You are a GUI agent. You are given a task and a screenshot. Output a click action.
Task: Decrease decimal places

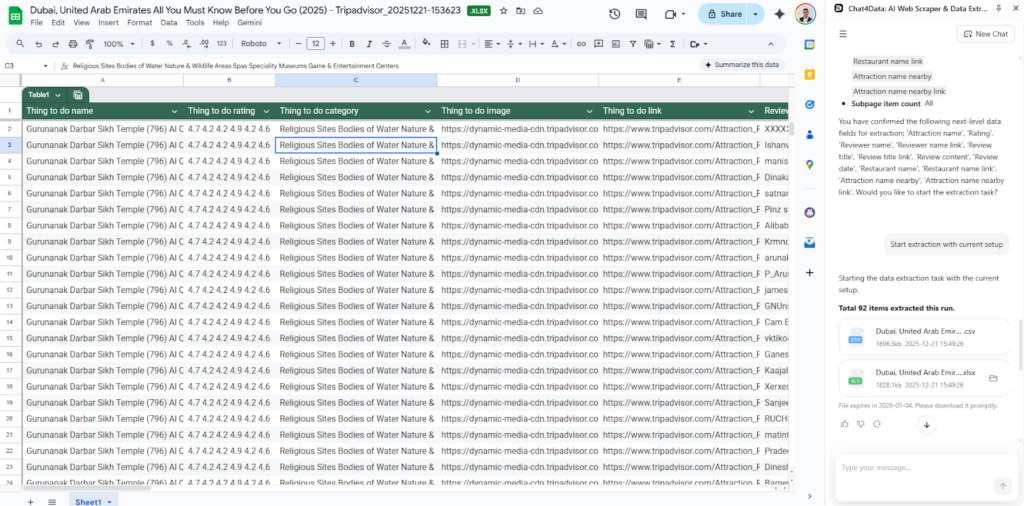(x=187, y=44)
